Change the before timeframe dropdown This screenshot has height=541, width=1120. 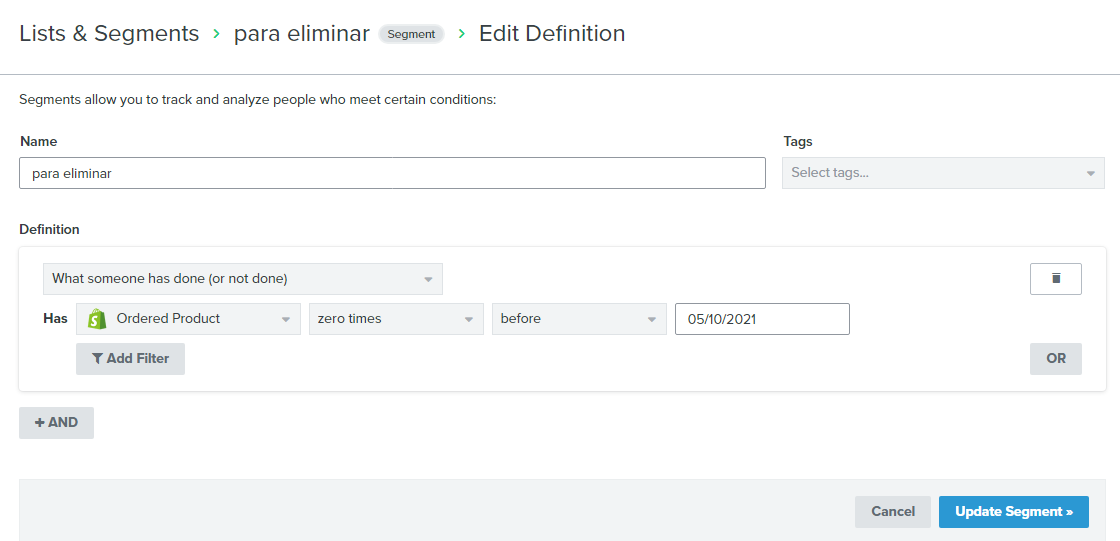tap(579, 319)
